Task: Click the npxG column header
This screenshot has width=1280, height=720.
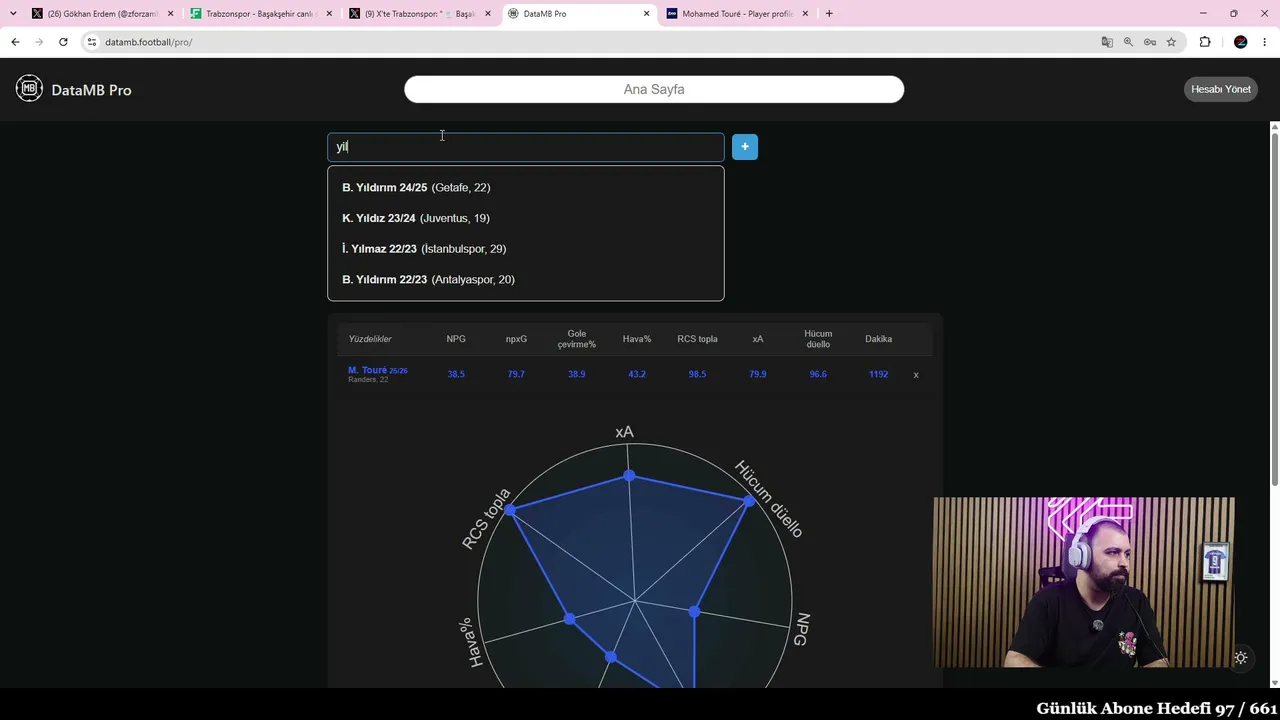Action: pos(516,339)
